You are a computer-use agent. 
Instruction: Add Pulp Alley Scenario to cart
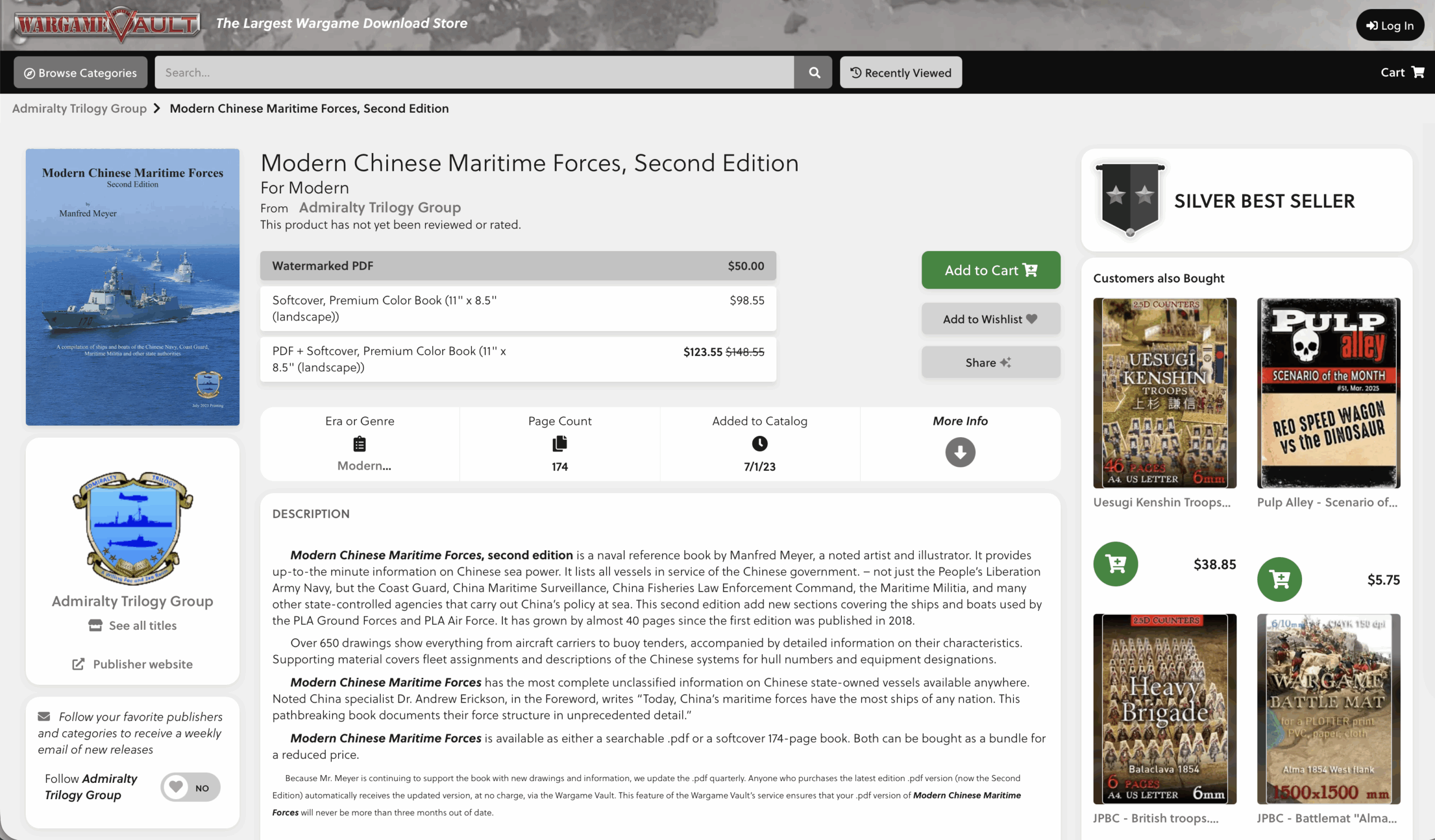click(x=1279, y=579)
